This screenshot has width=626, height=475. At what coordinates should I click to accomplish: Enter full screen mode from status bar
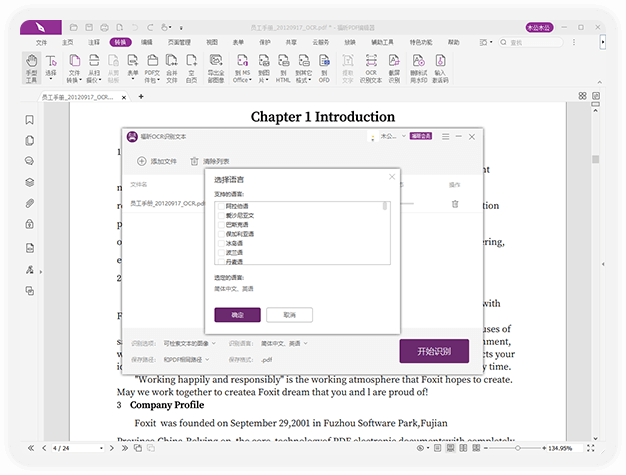click(590, 448)
